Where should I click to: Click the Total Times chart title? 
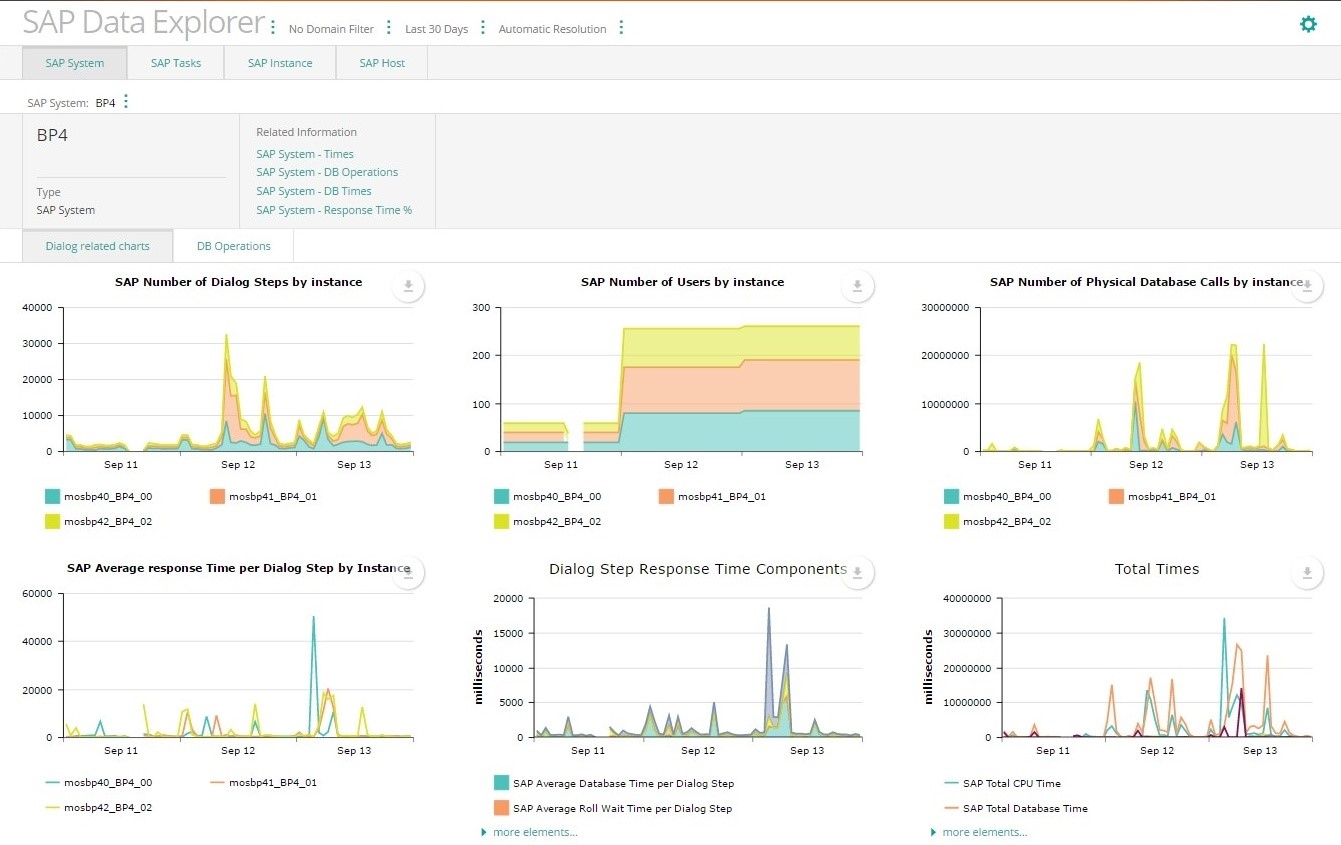coord(1157,569)
